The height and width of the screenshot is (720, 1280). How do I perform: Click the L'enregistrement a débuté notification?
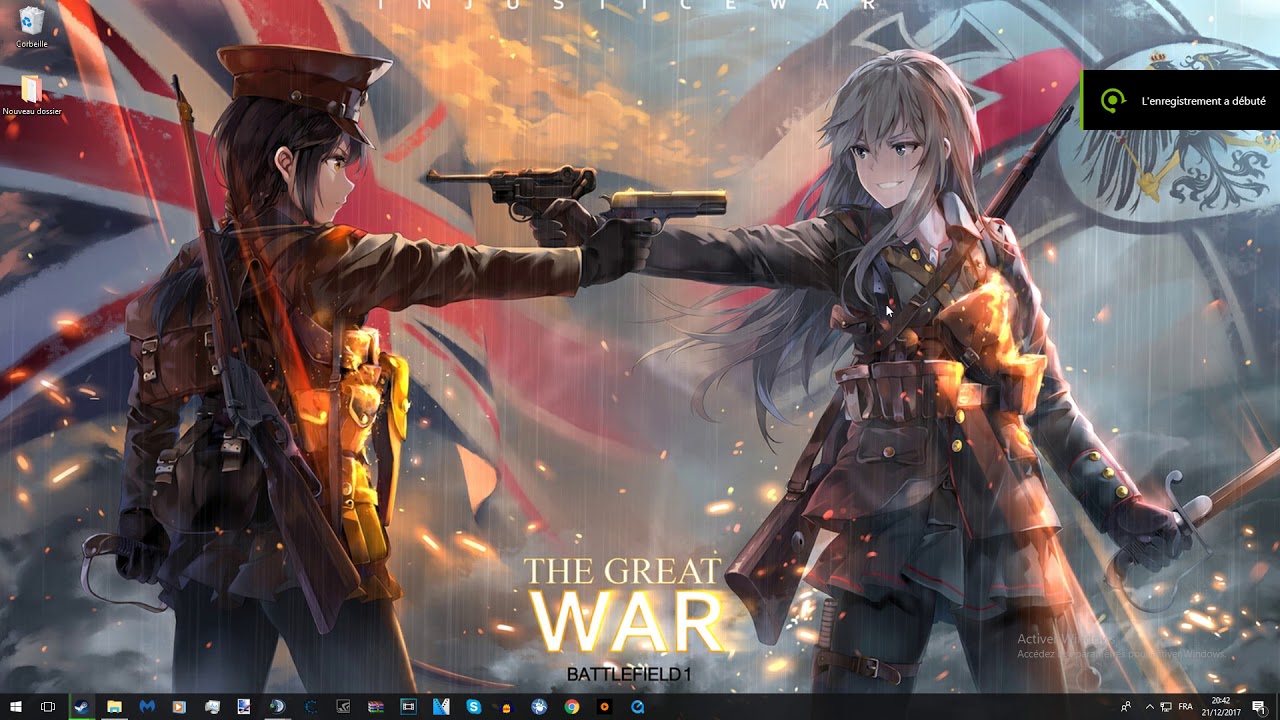1181,100
